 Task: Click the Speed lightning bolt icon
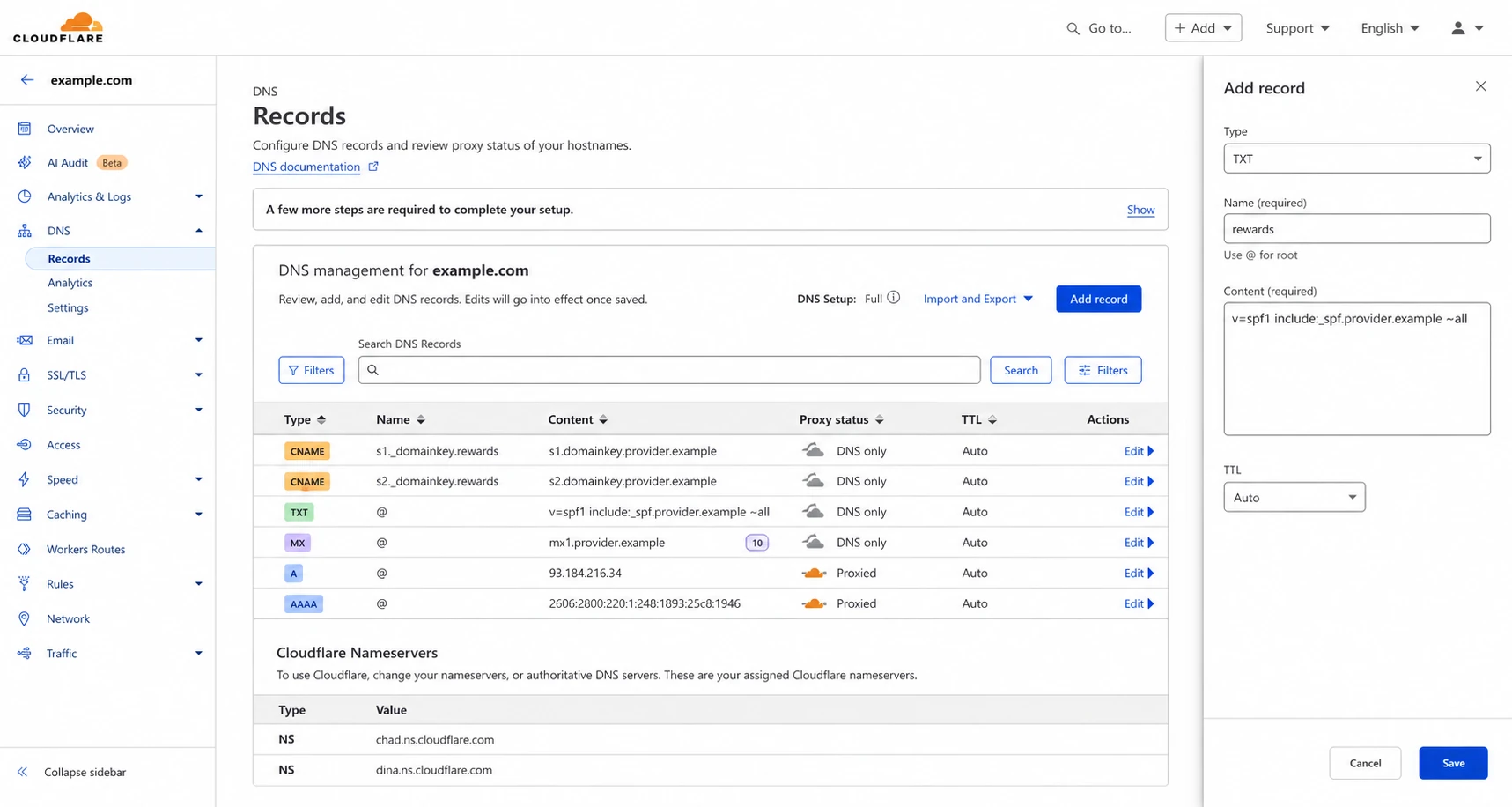tap(25, 479)
